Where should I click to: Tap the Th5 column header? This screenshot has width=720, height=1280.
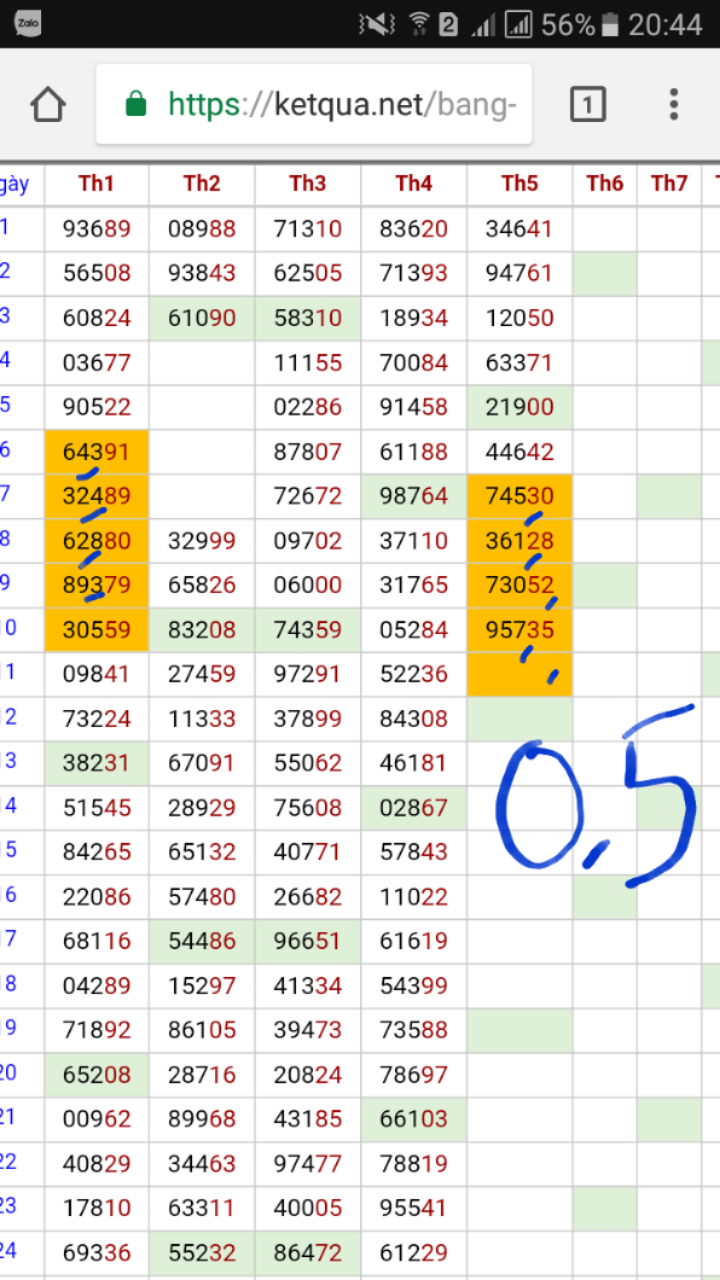pos(520,184)
